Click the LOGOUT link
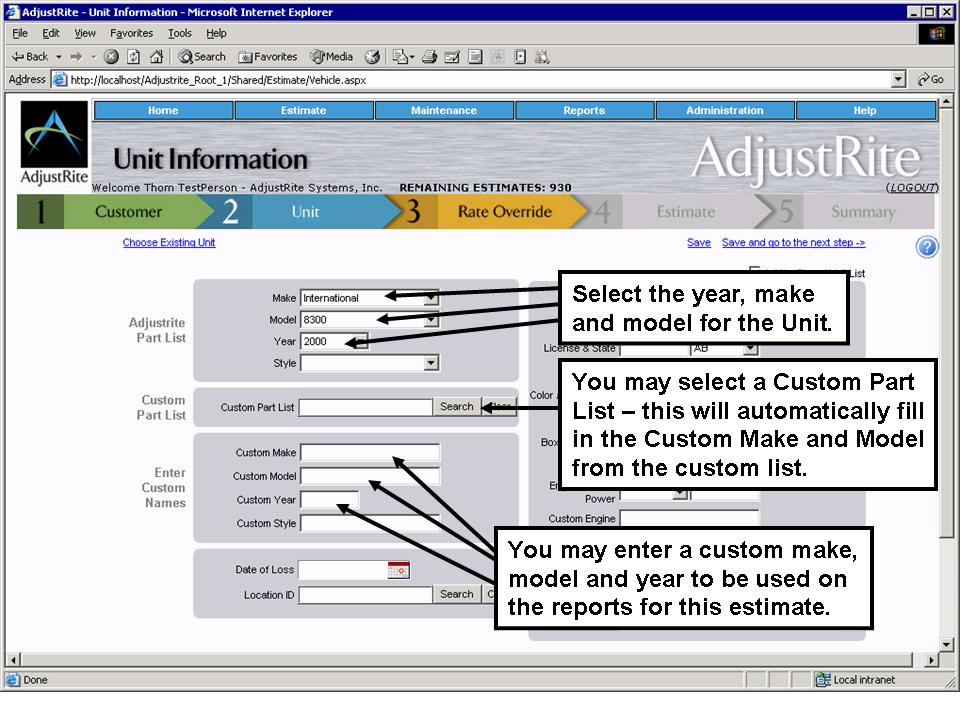 click(912, 187)
